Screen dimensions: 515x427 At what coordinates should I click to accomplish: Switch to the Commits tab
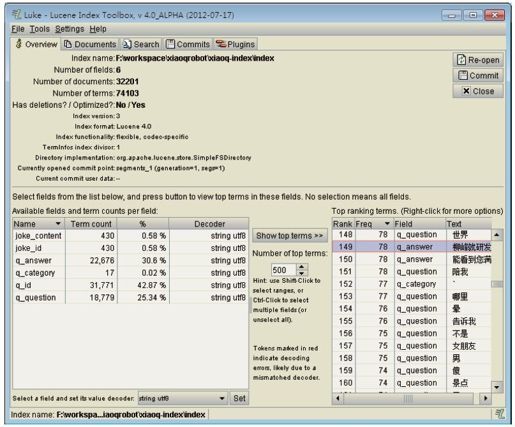(188, 44)
